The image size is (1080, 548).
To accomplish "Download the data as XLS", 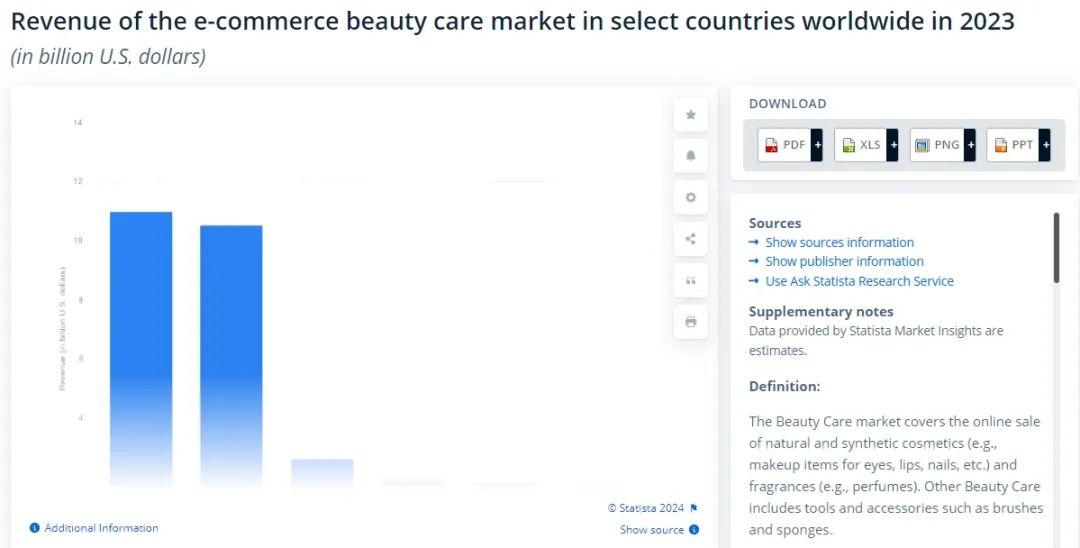I will point(861,145).
